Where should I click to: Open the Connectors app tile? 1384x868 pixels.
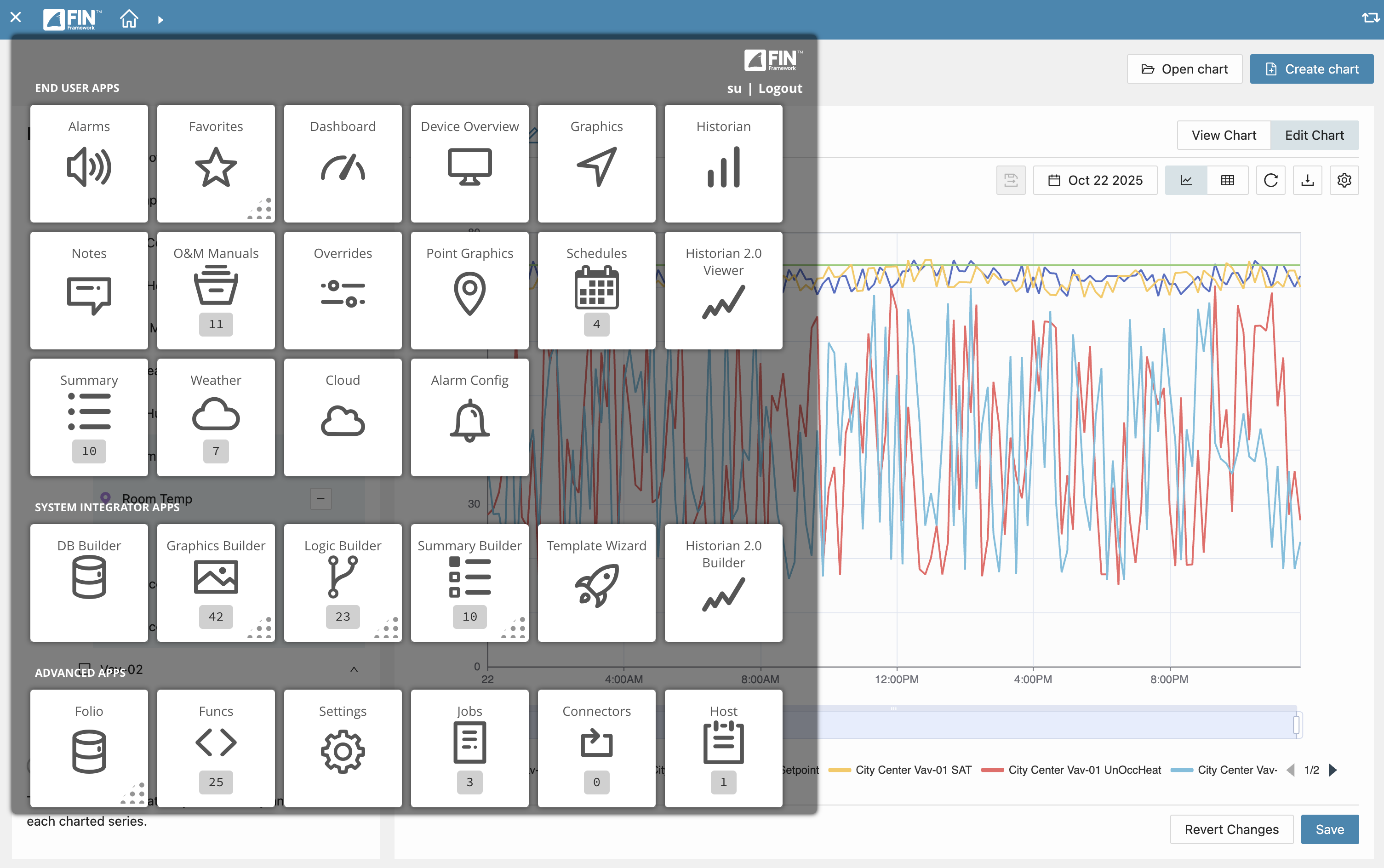click(x=596, y=748)
